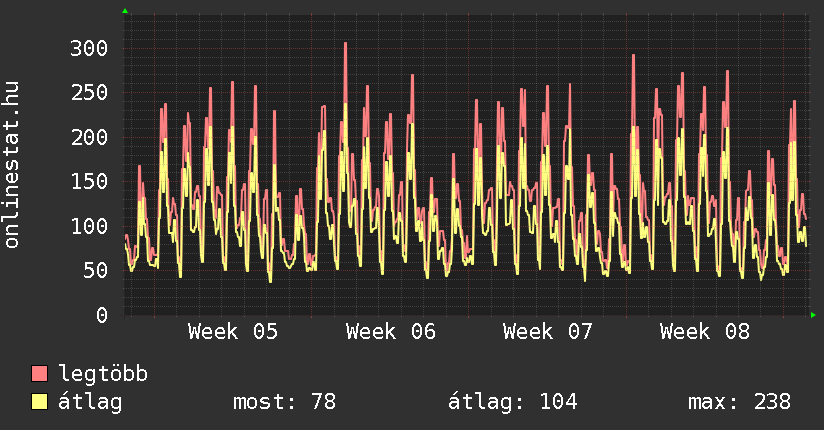Click the green arrow atop the y-axis
Screen dimensions: 824x430
pos(125,11)
